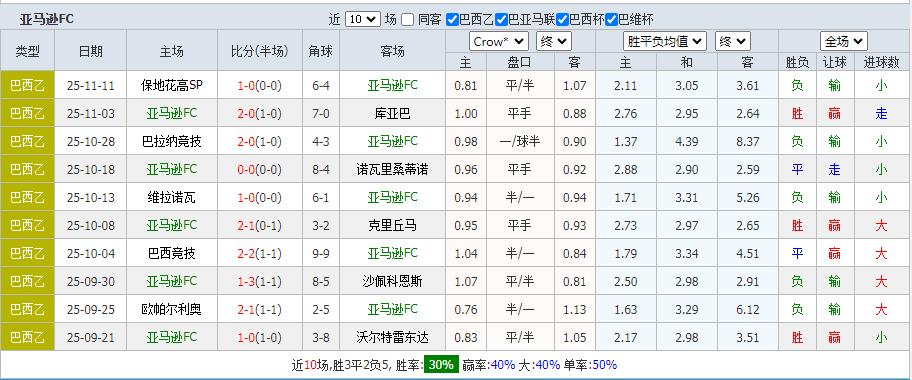
Task: Click the date 25-10-08
Action: (91, 225)
